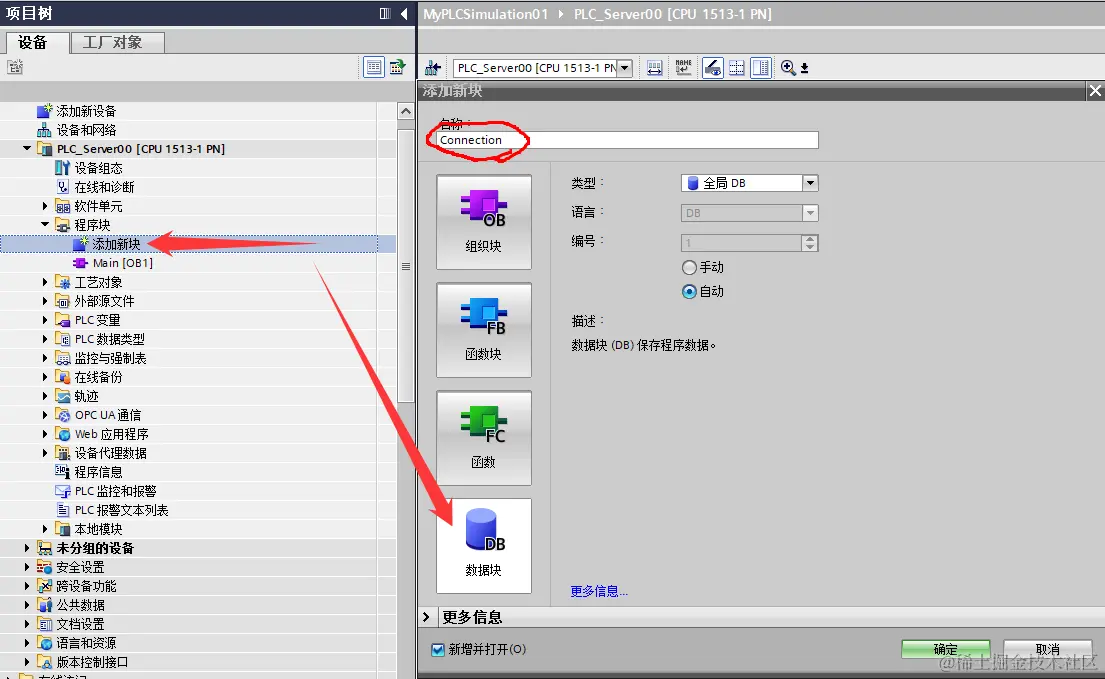
Task: Select 语言和资源 in tree
Action: 86,643
